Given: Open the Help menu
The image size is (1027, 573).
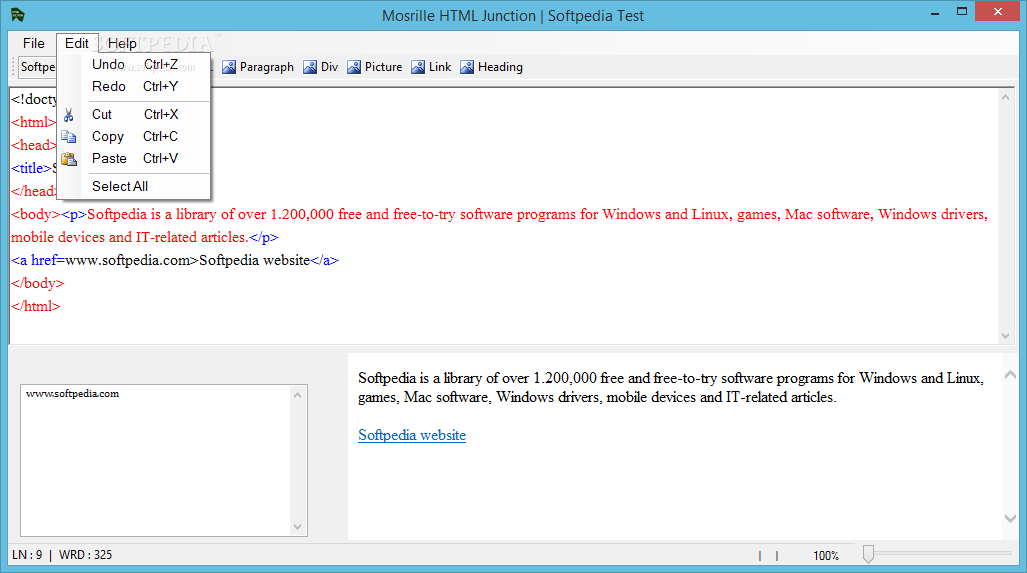Looking at the screenshot, I should click(x=122, y=43).
